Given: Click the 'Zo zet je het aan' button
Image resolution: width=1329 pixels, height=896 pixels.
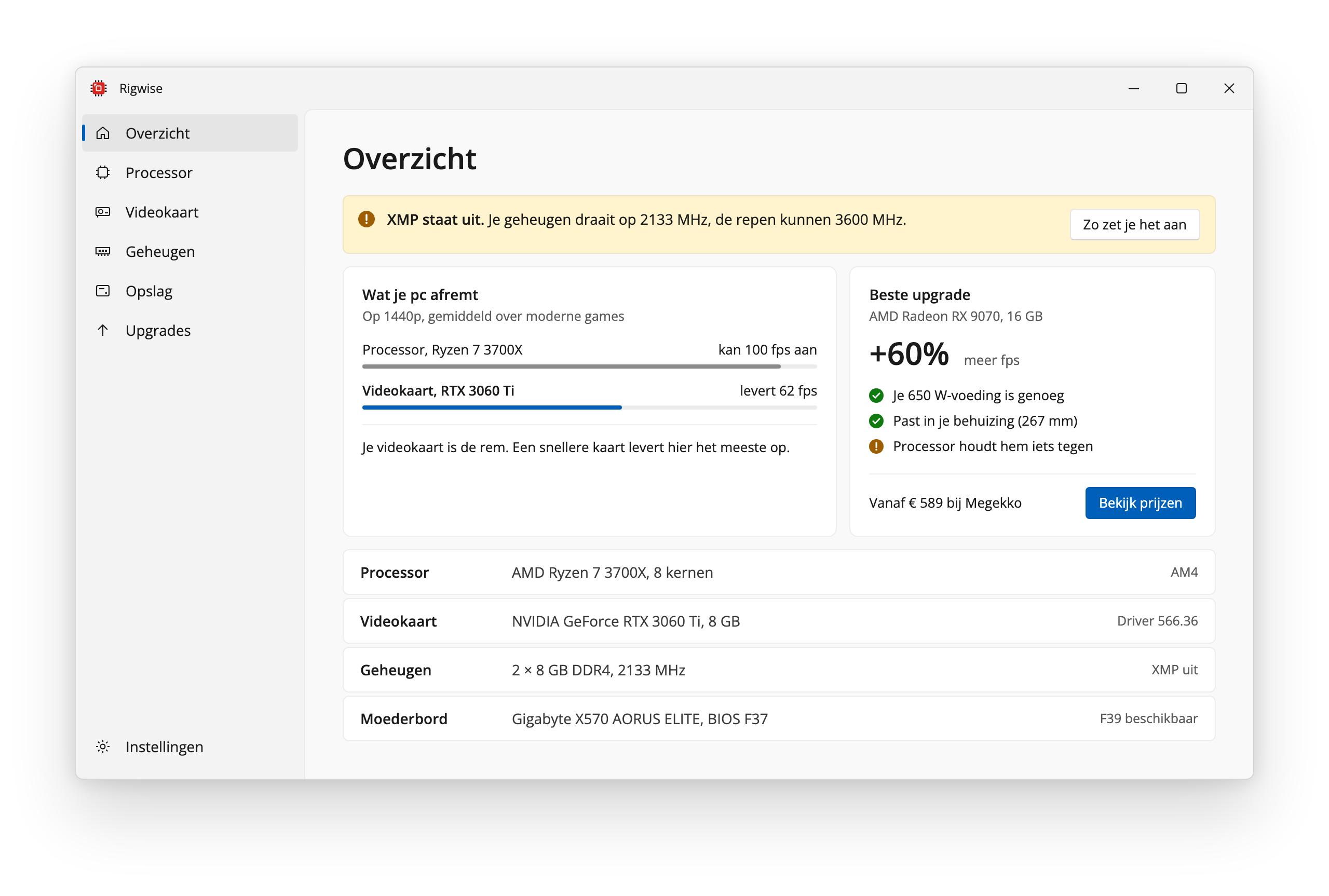Looking at the screenshot, I should click(1134, 225).
